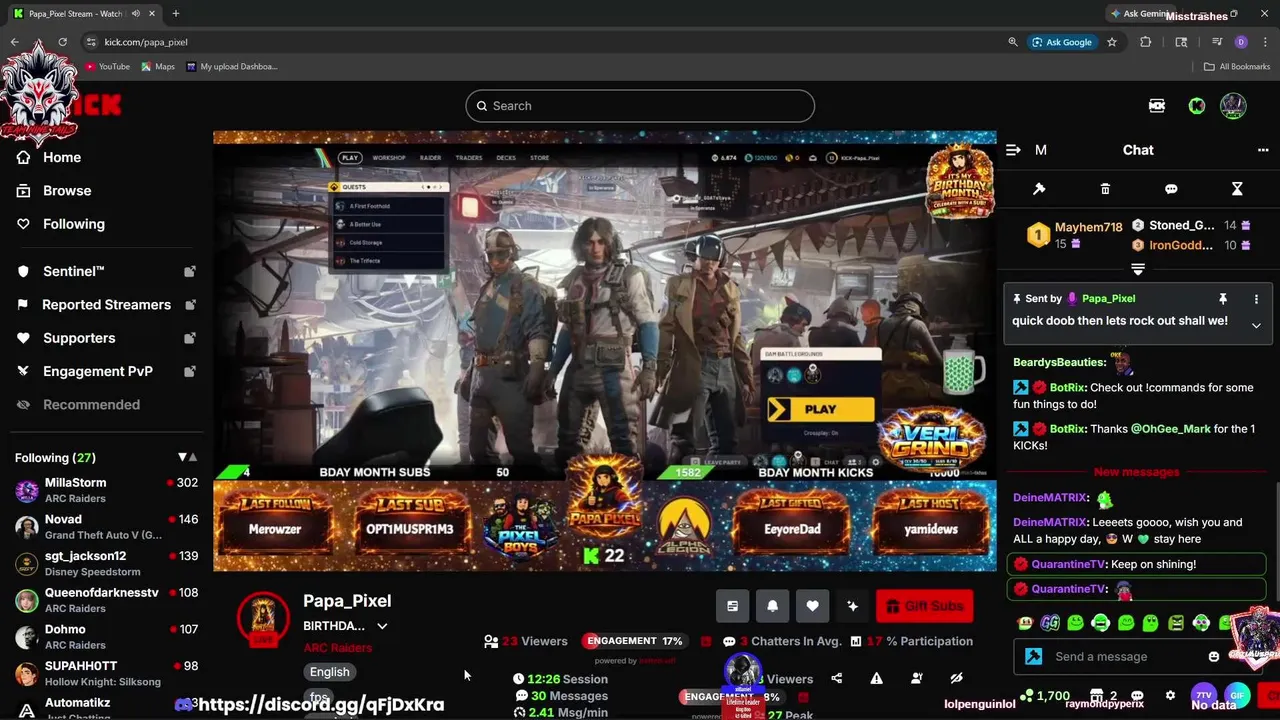Open Reported Streamers in sidebar

pyautogui.click(x=105, y=304)
